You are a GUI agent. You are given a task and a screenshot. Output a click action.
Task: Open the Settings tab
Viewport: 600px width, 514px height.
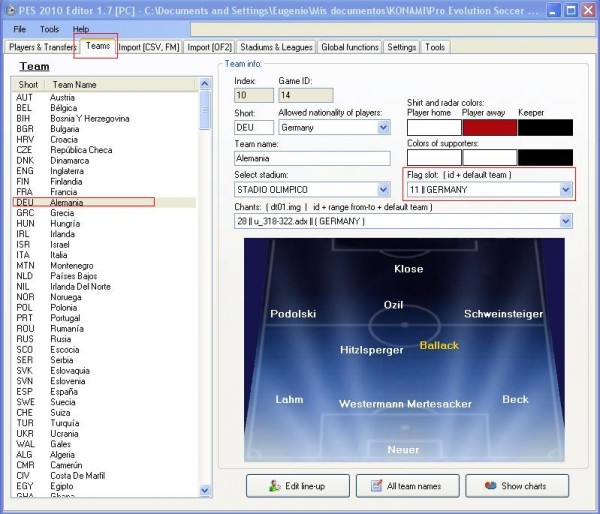click(401, 47)
